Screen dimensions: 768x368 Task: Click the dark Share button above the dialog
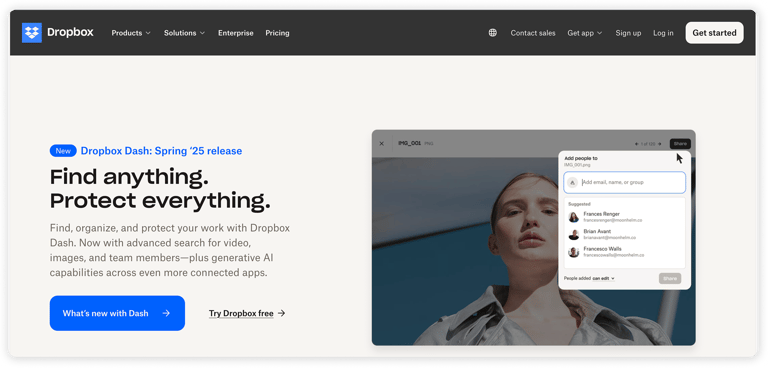(x=680, y=144)
